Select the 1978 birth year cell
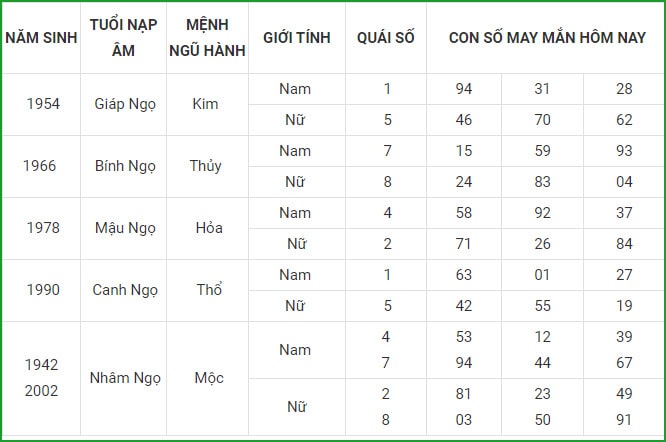This screenshot has height=442, width=666. [x=43, y=228]
